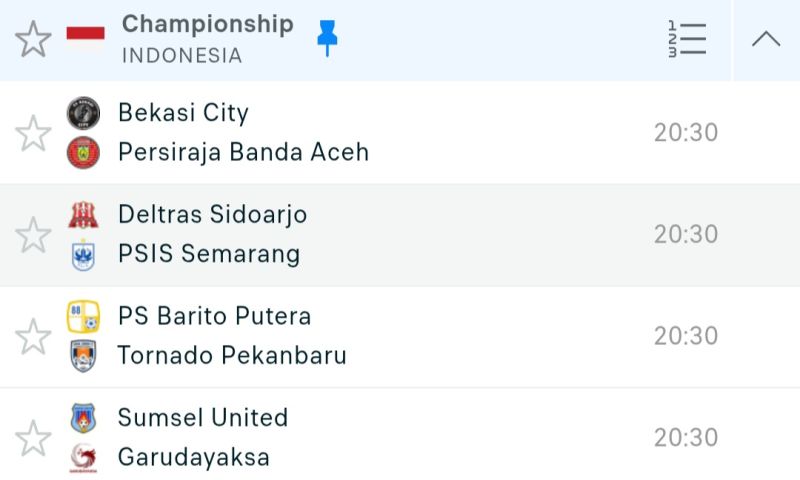Collapse the Championship Indonesia section
The image size is (800, 480).
coord(766,39)
